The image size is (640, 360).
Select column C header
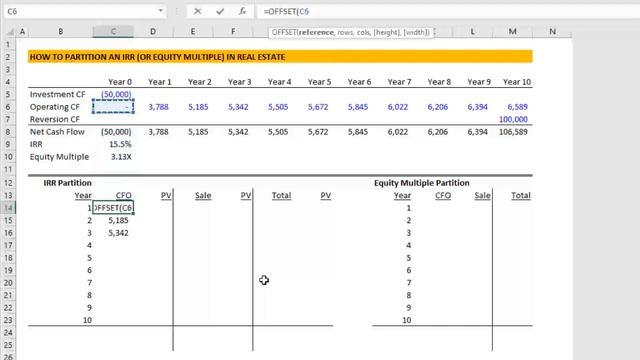tap(113, 31)
